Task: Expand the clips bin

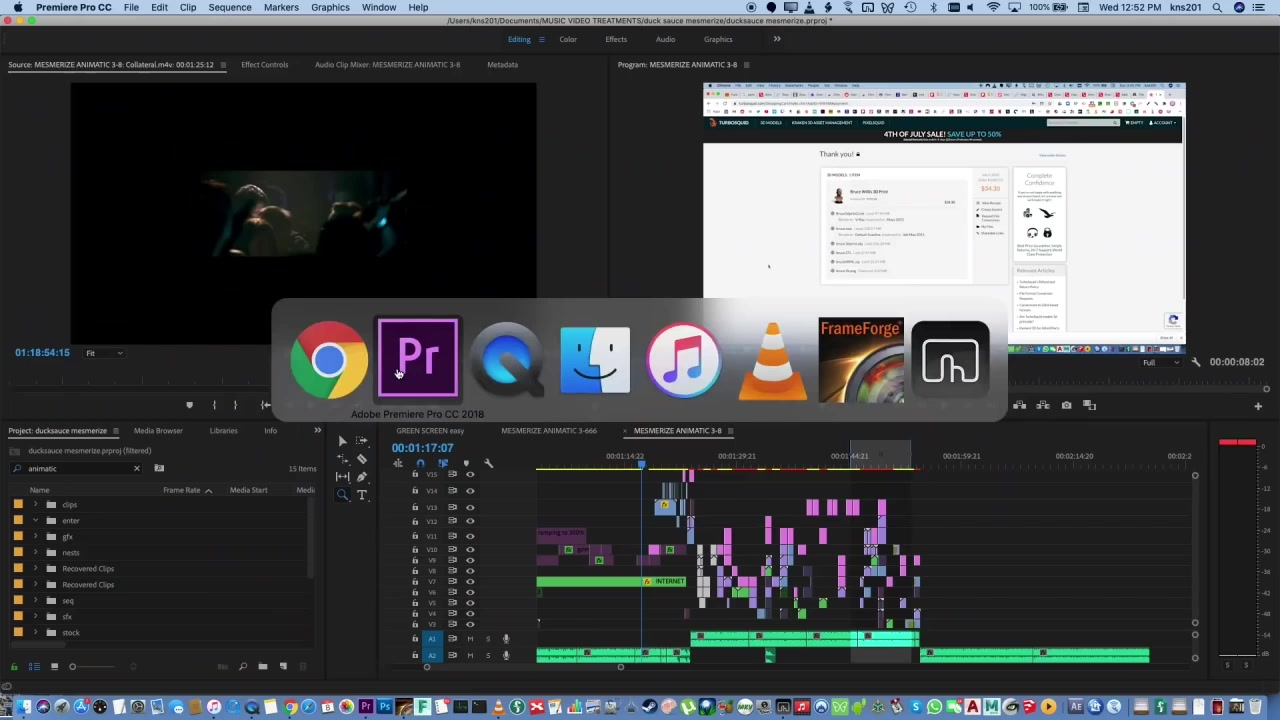Action: (36, 505)
